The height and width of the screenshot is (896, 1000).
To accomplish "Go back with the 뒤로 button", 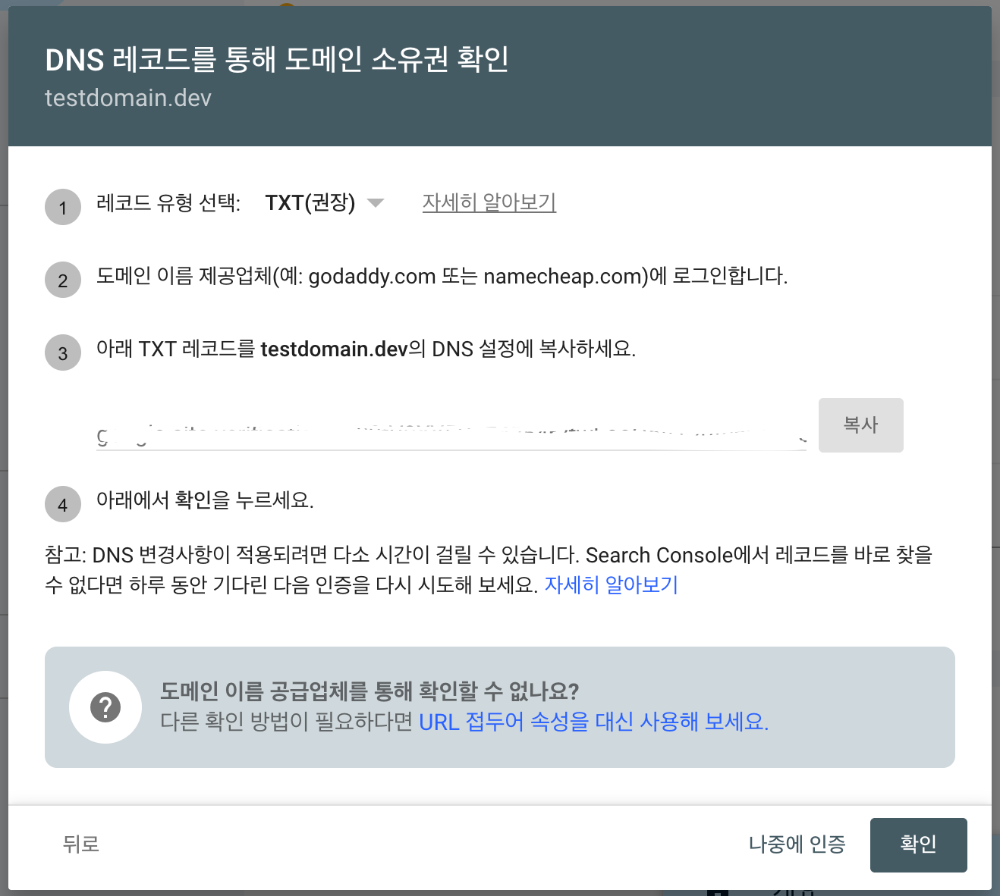I will coord(81,845).
